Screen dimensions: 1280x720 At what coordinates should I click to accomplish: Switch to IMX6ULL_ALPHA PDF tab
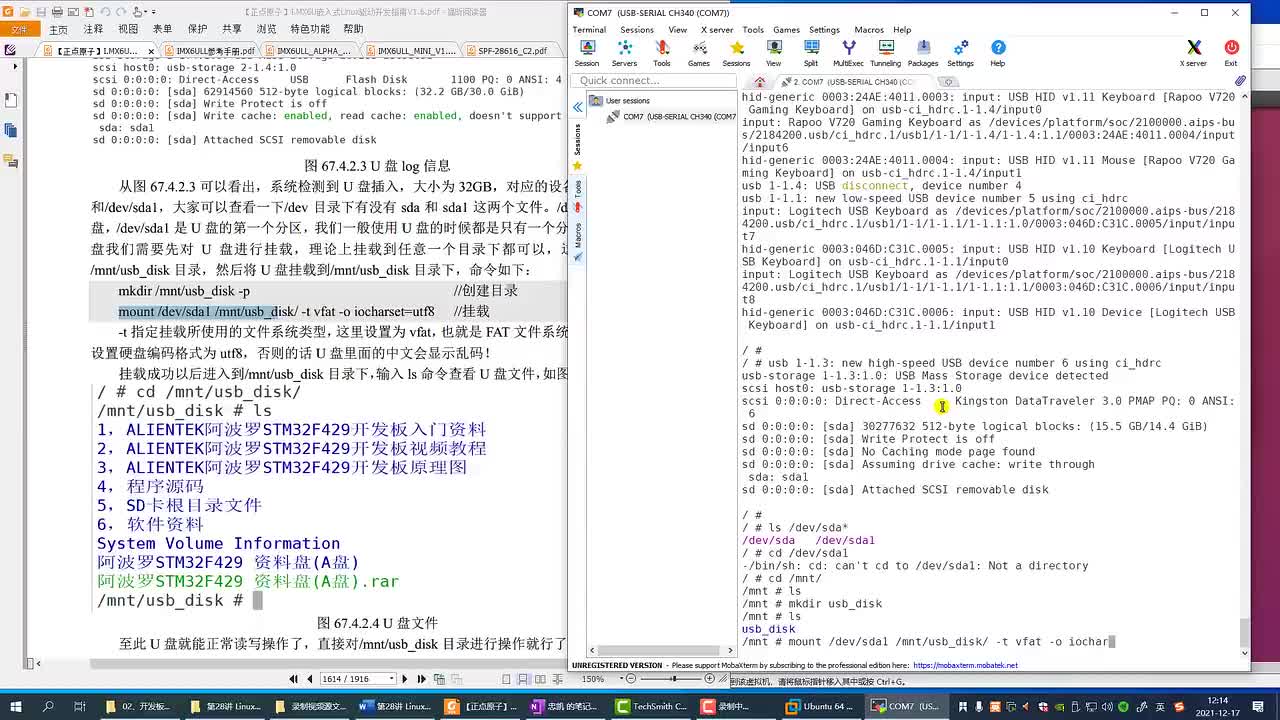point(311,50)
